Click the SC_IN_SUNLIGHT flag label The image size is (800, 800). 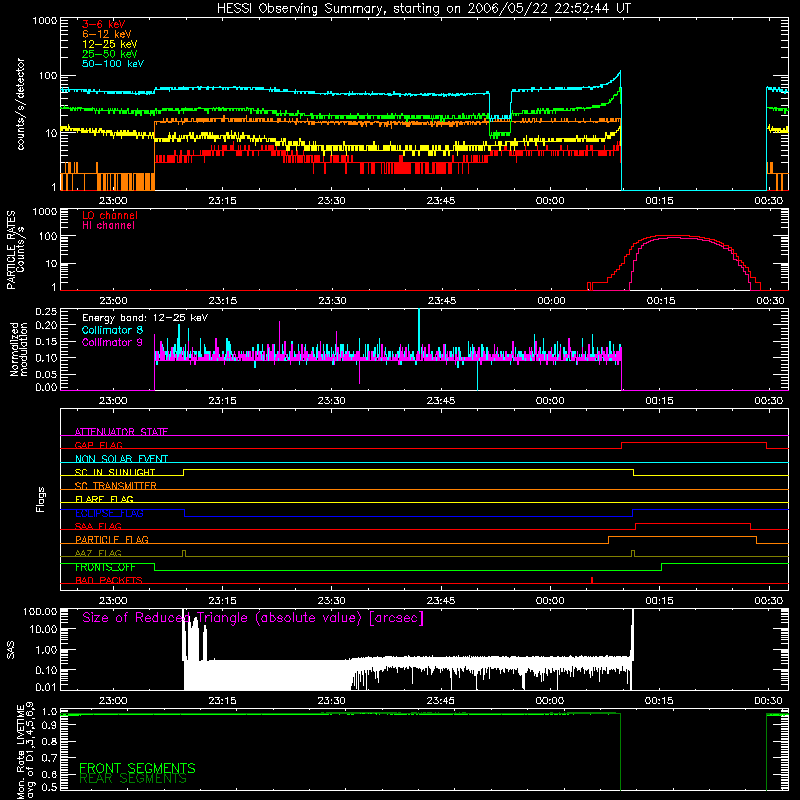[x=115, y=472]
